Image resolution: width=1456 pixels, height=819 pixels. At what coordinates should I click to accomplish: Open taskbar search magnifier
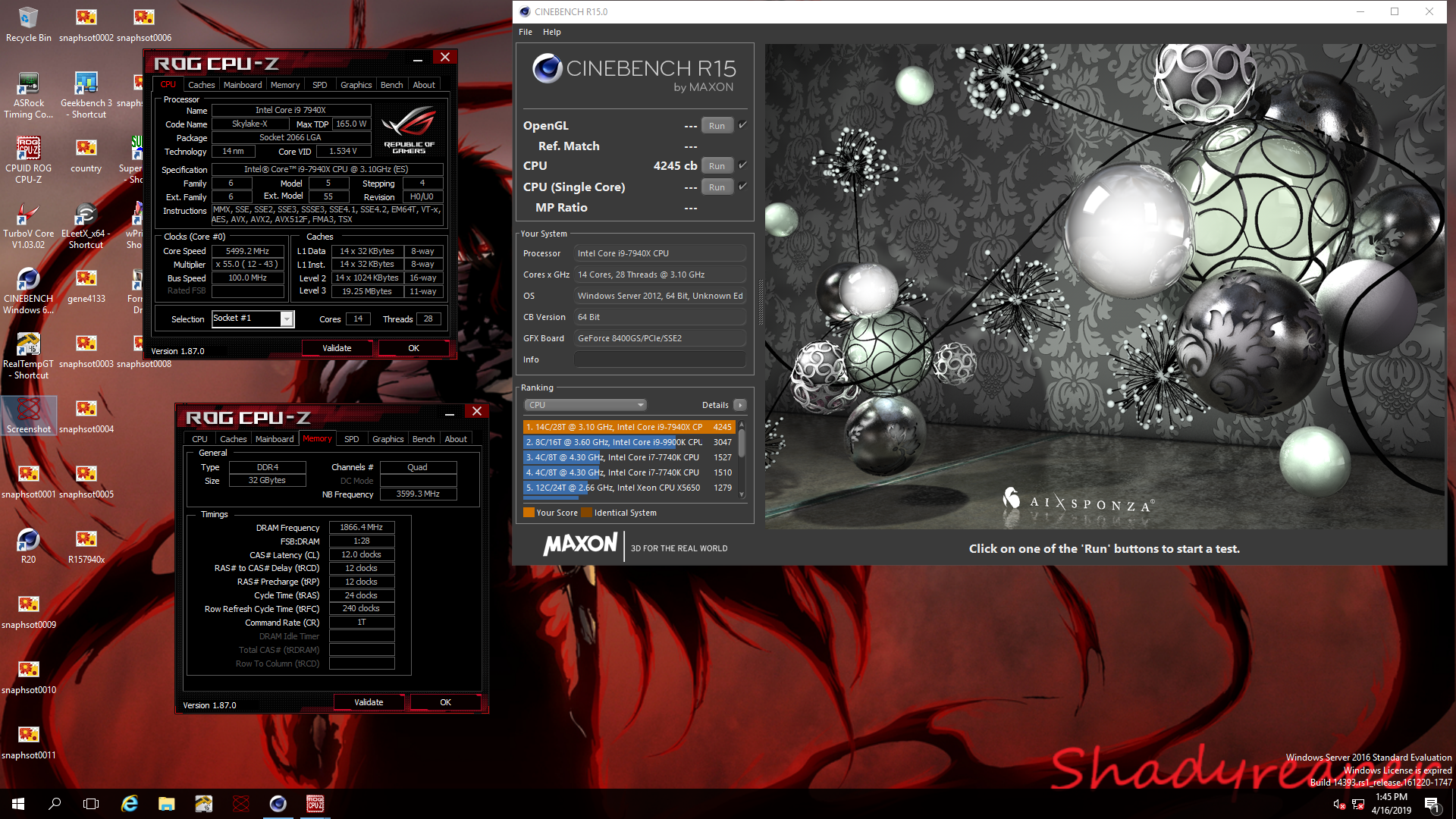tap(55, 804)
